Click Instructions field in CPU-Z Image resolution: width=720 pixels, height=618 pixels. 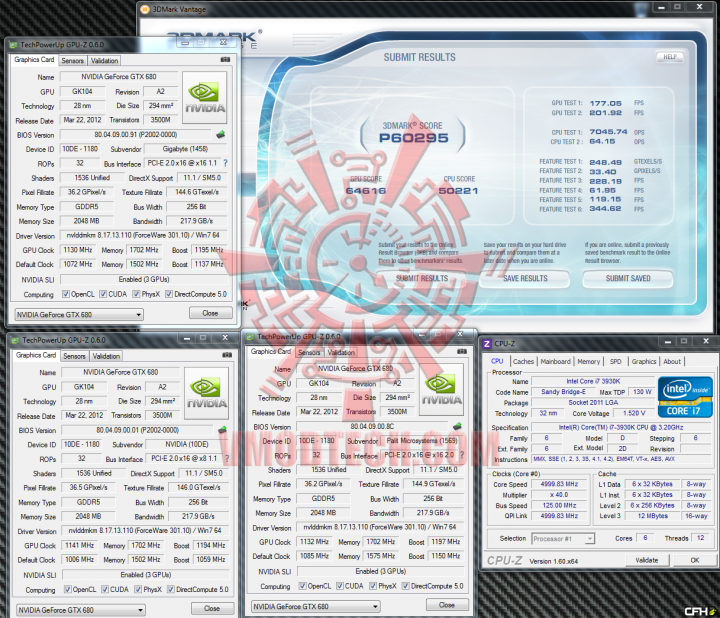[x=621, y=459]
